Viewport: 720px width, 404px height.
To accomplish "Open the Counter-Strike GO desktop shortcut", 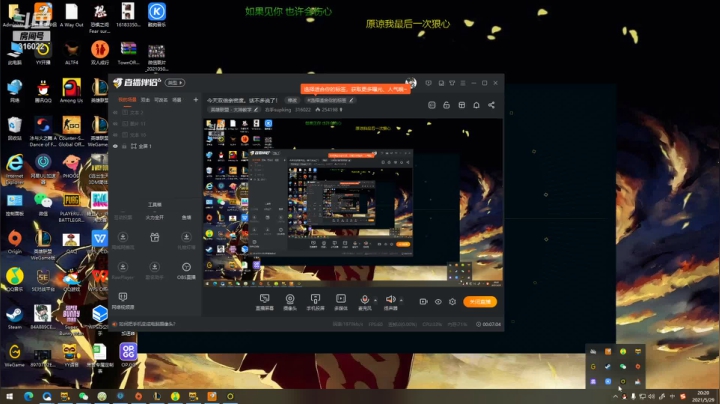I will click(71, 131).
